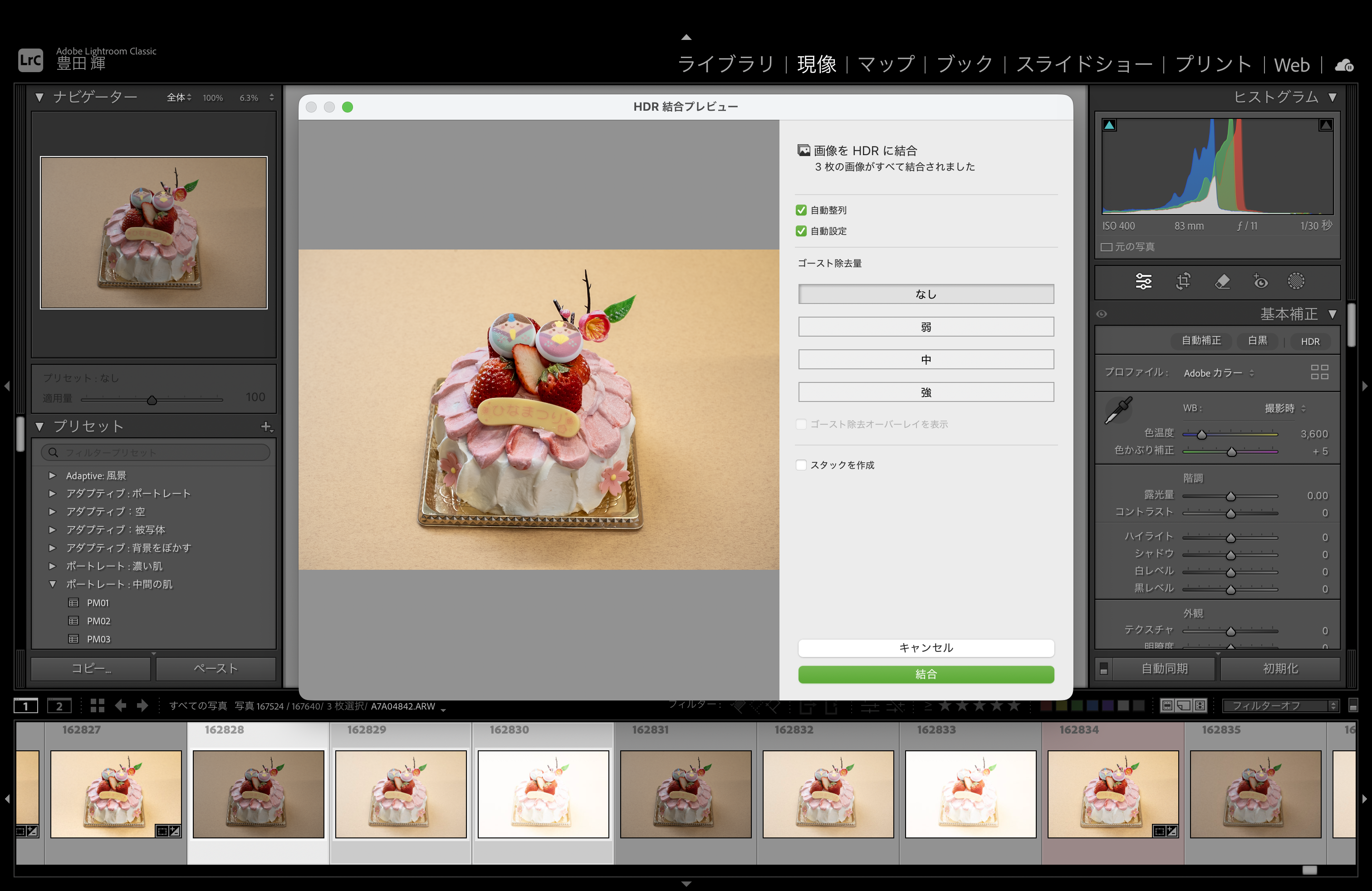Viewport: 1372px width, 891px height.
Task: Select the Crop tool in the develop toolstrip
Action: tap(1183, 282)
